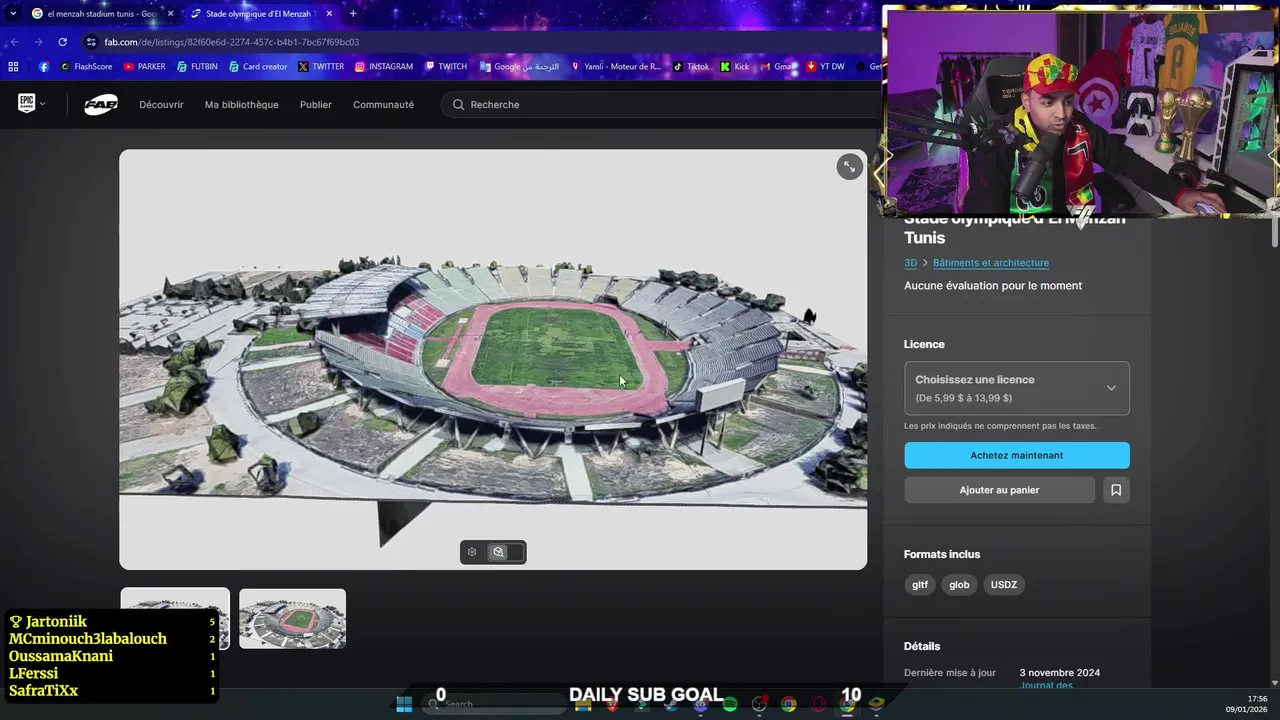Open the Facebook bookmark
Image resolution: width=1280 pixels, height=720 pixels.
44,67
